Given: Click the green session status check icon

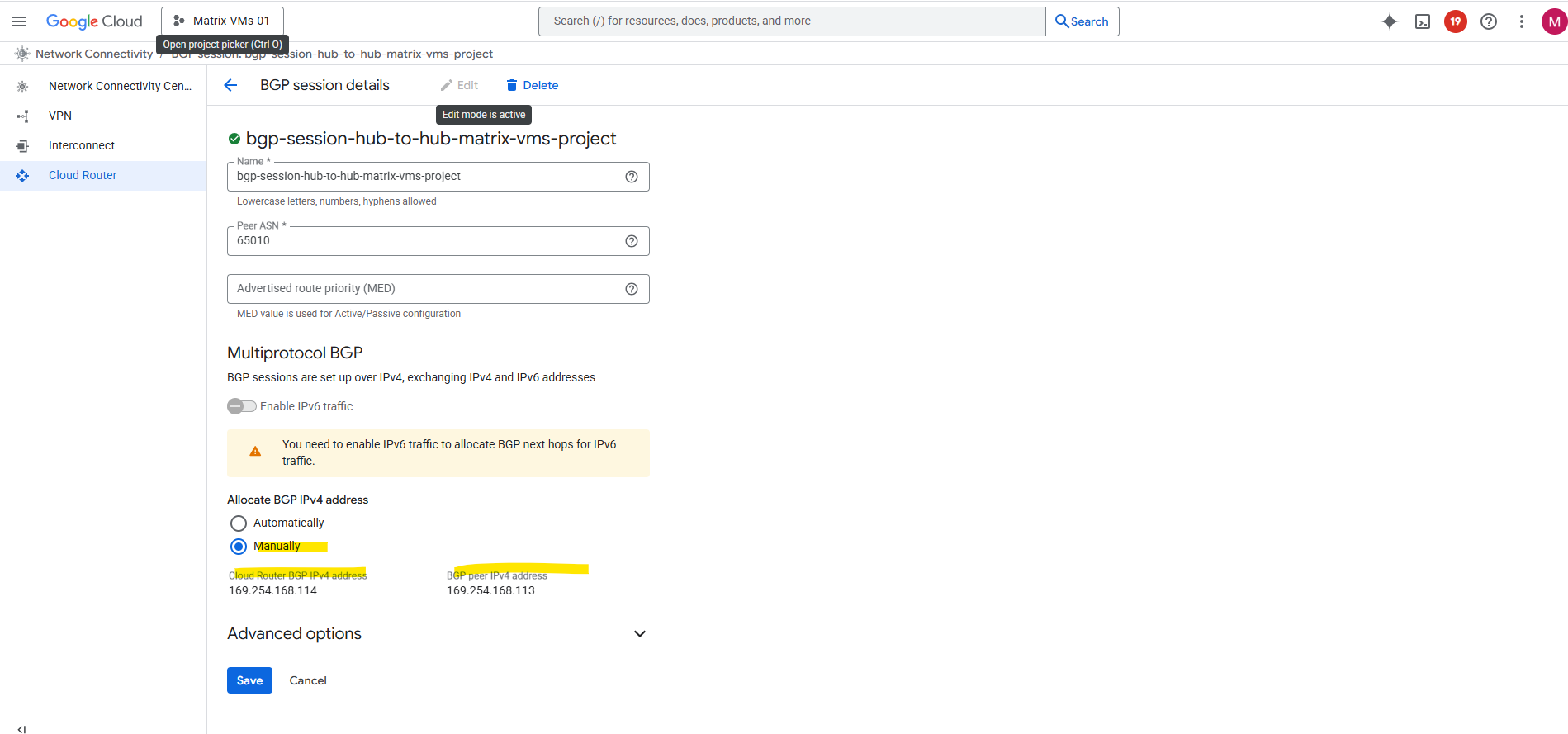Looking at the screenshot, I should [x=234, y=139].
